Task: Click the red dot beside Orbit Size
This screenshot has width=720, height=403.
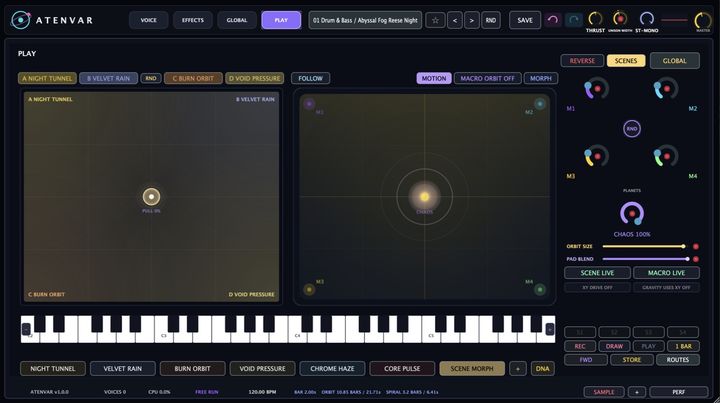Action: tap(696, 246)
